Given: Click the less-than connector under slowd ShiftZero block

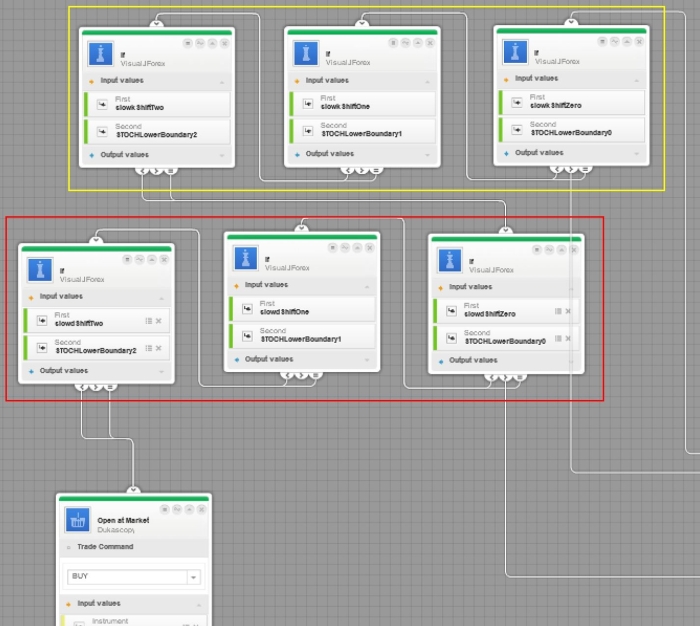Looking at the screenshot, I should point(492,378).
